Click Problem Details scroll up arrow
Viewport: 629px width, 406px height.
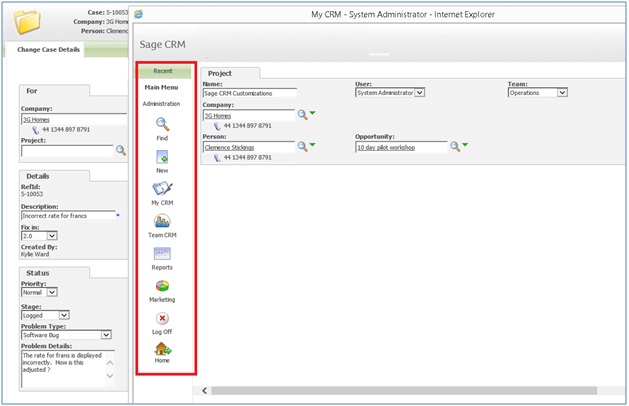(x=110, y=363)
